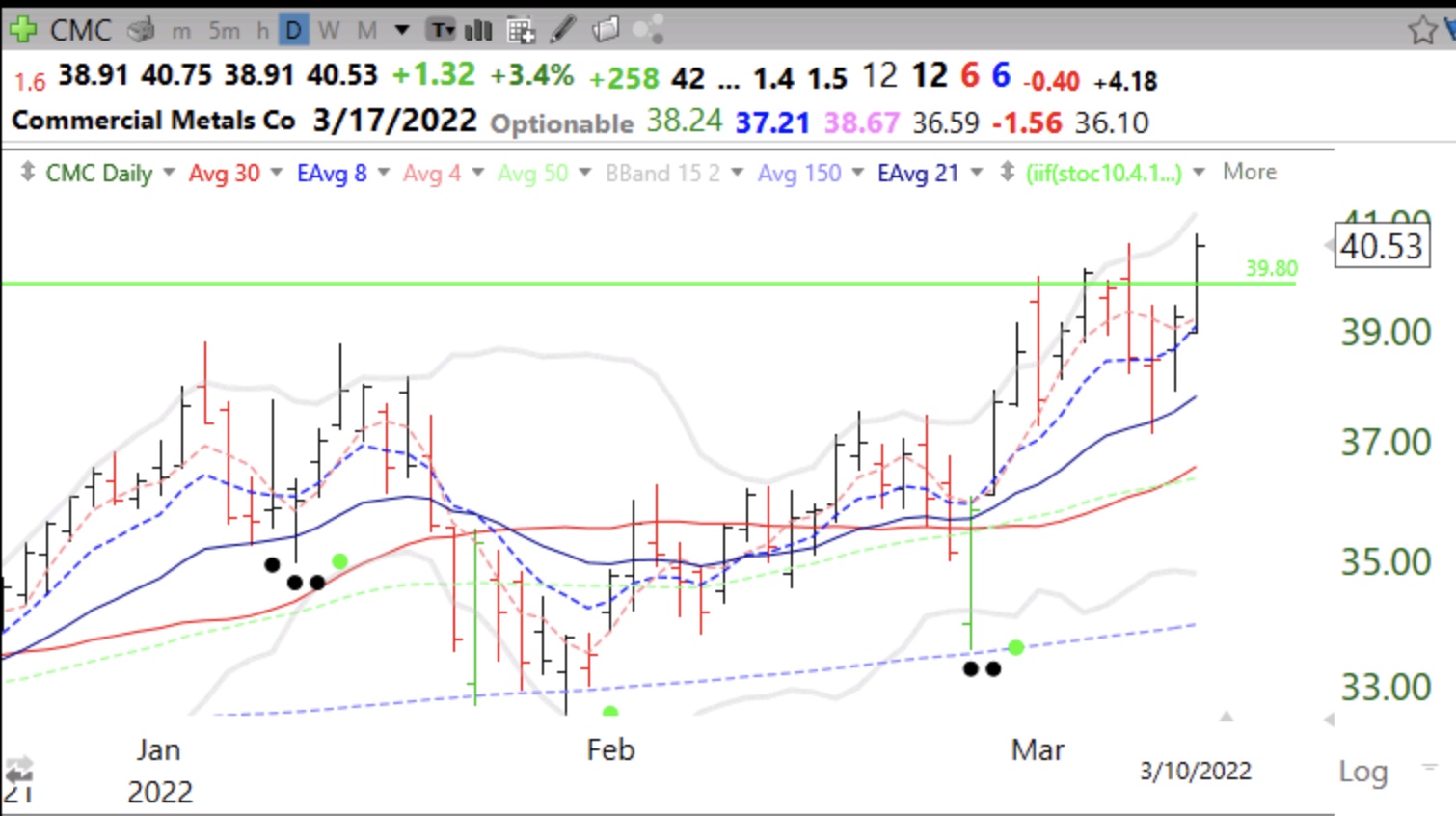Click the 3/10/2022 date label

(1196, 771)
